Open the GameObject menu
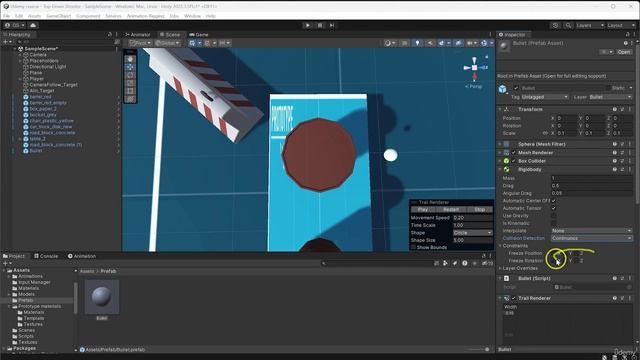This screenshot has height=360, width=640. (58, 16)
